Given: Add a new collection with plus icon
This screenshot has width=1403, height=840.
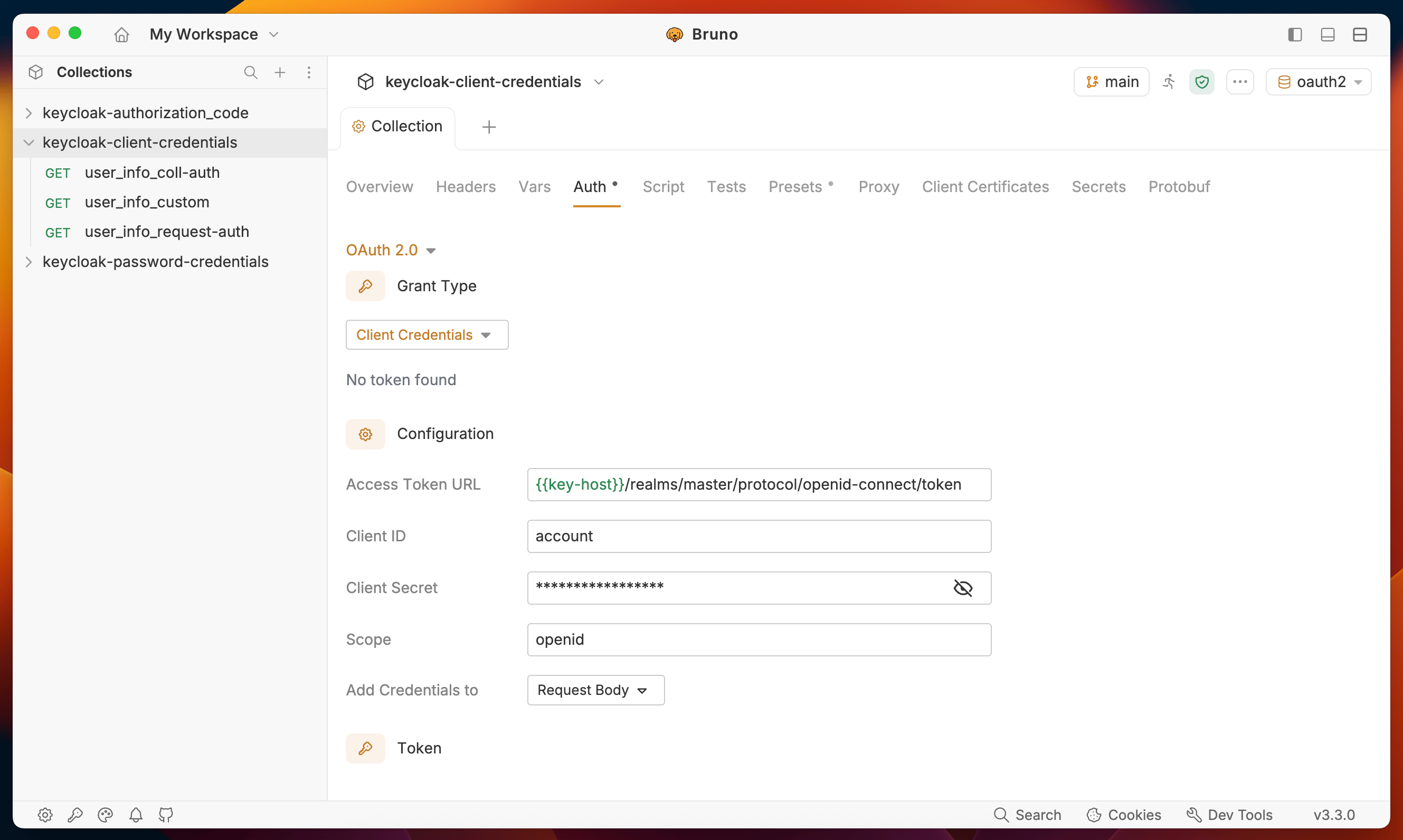Looking at the screenshot, I should point(280,72).
